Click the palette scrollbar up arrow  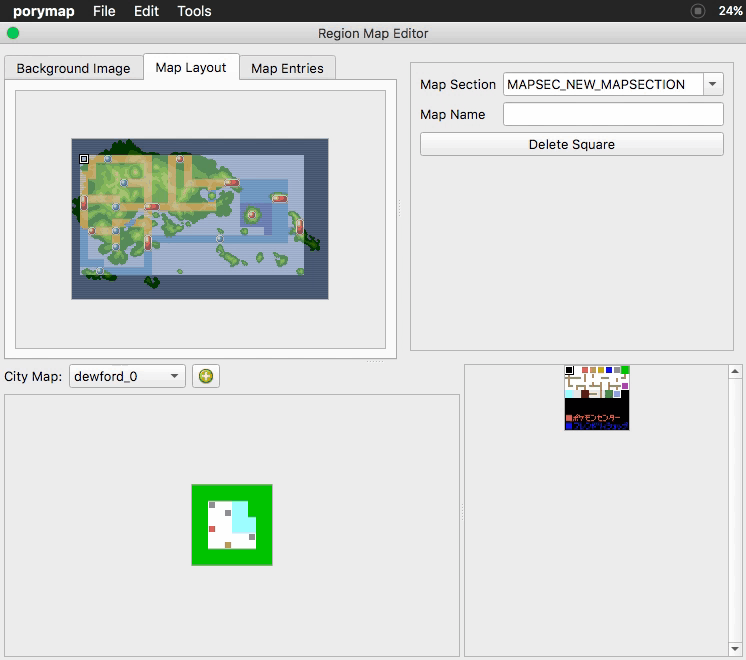(x=735, y=371)
